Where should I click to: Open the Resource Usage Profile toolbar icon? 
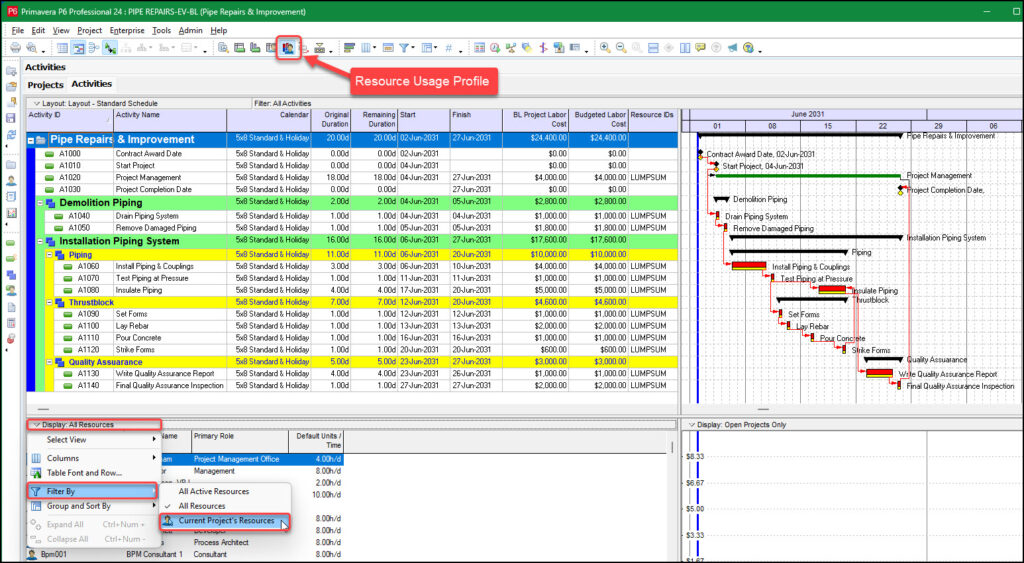coord(287,47)
